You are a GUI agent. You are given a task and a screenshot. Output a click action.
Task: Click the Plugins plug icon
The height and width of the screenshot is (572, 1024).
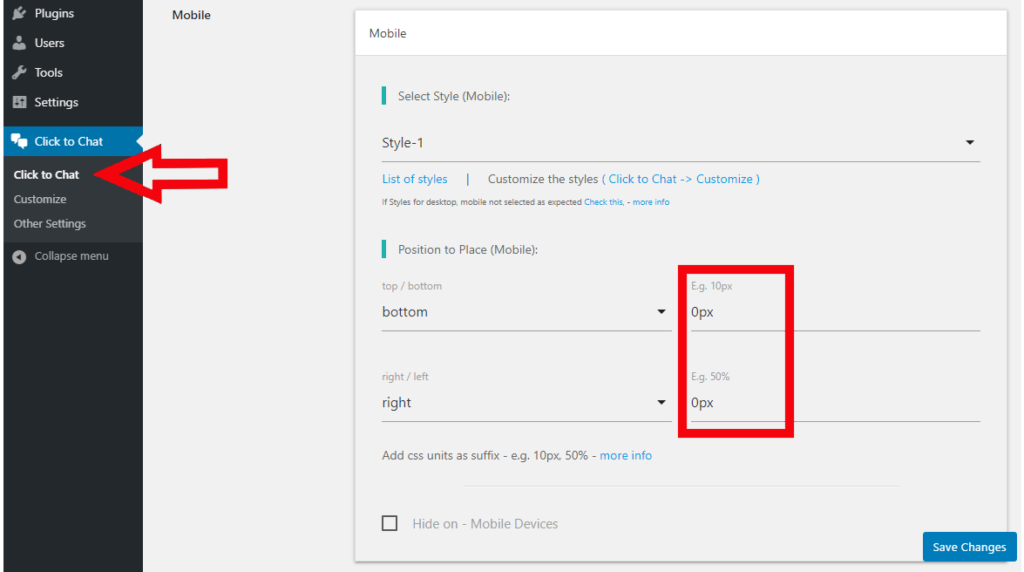point(20,14)
